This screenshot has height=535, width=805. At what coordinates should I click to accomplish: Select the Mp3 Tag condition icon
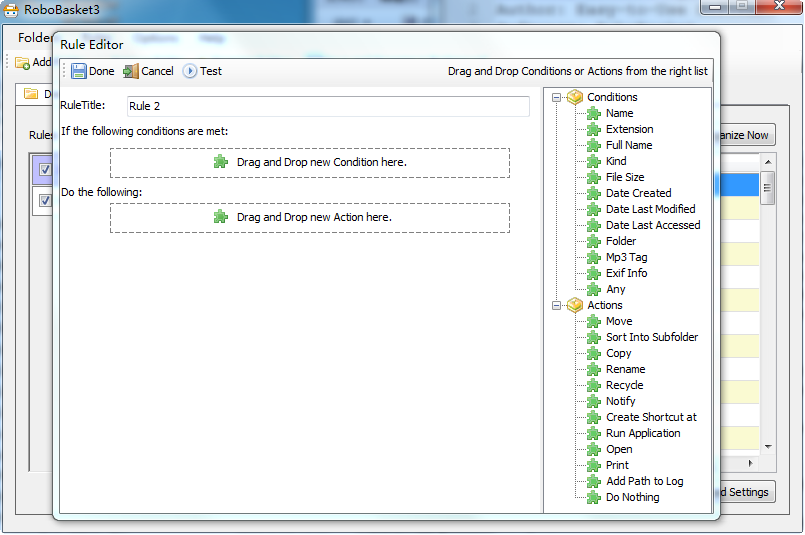click(x=594, y=257)
